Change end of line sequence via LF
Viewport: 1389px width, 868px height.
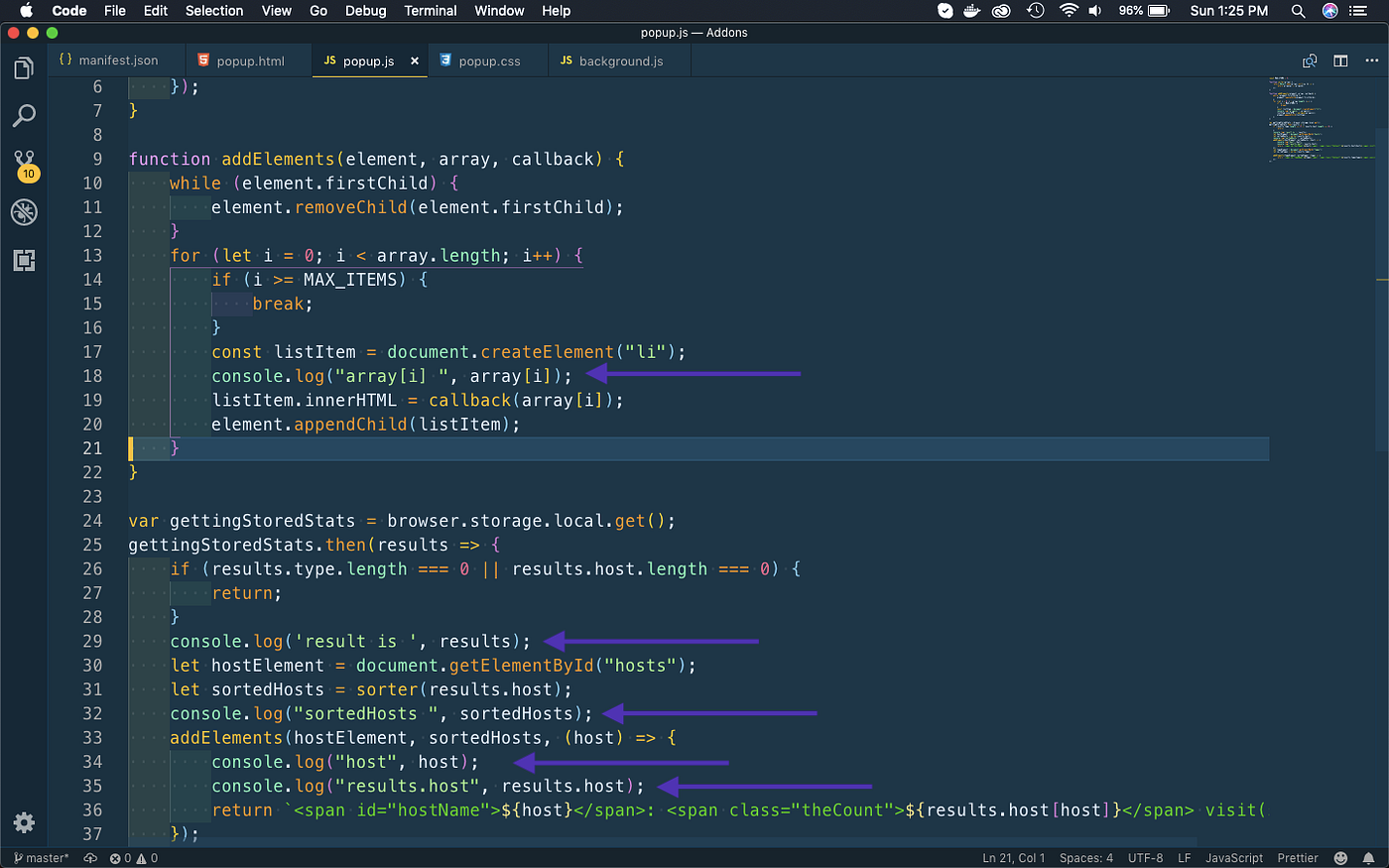(1185, 858)
